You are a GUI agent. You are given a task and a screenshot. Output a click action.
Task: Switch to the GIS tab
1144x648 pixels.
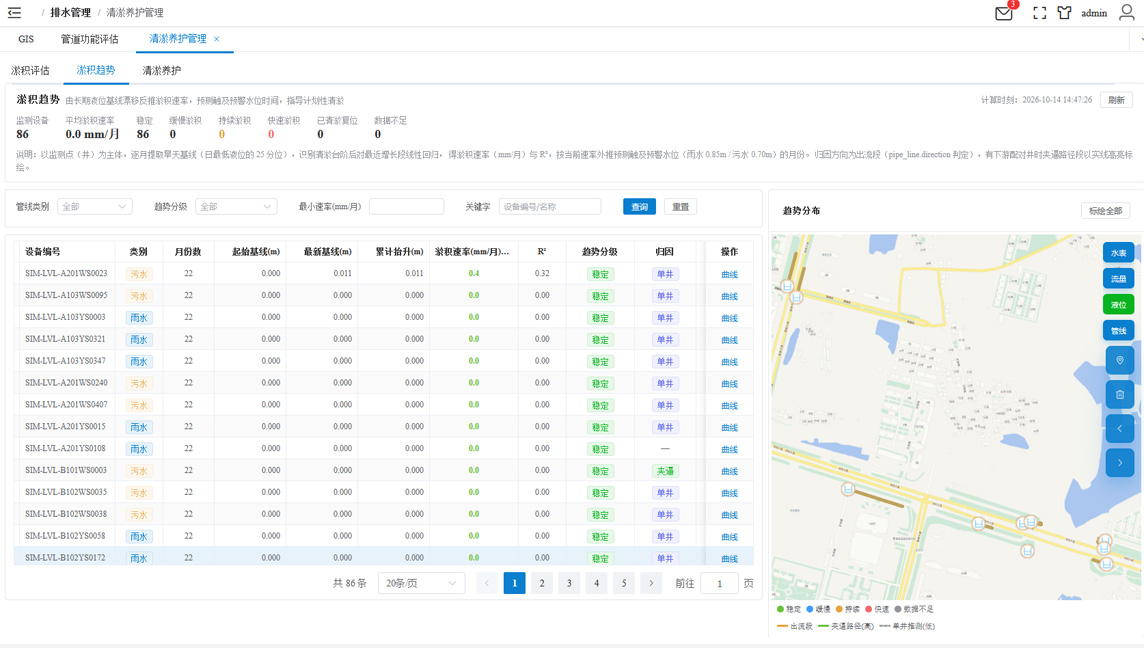tap(26, 39)
